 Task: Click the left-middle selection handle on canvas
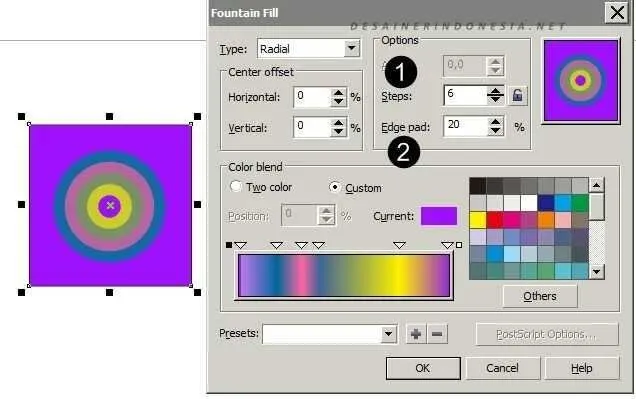point(21,204)
